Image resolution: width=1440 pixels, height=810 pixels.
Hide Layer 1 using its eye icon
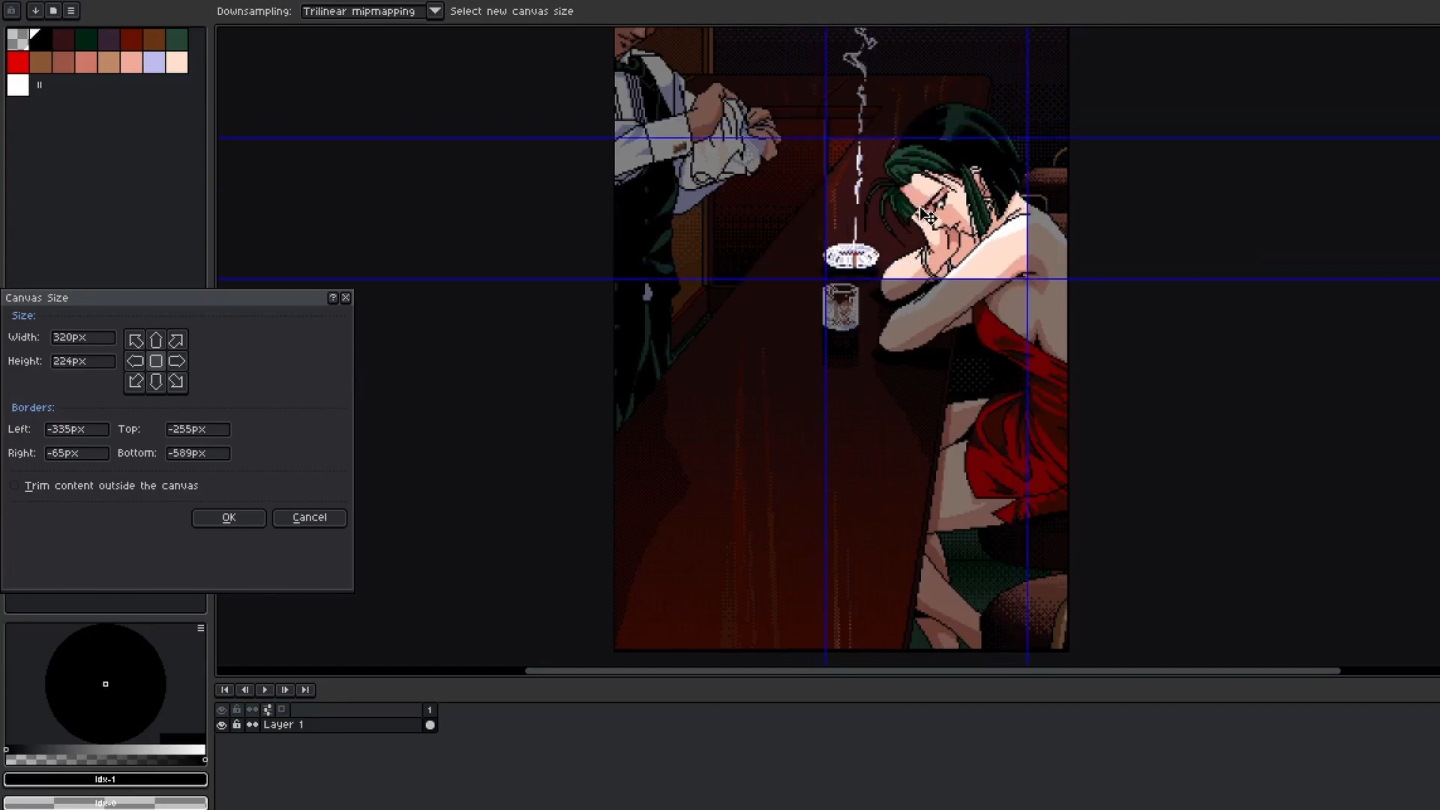[222, 725]
